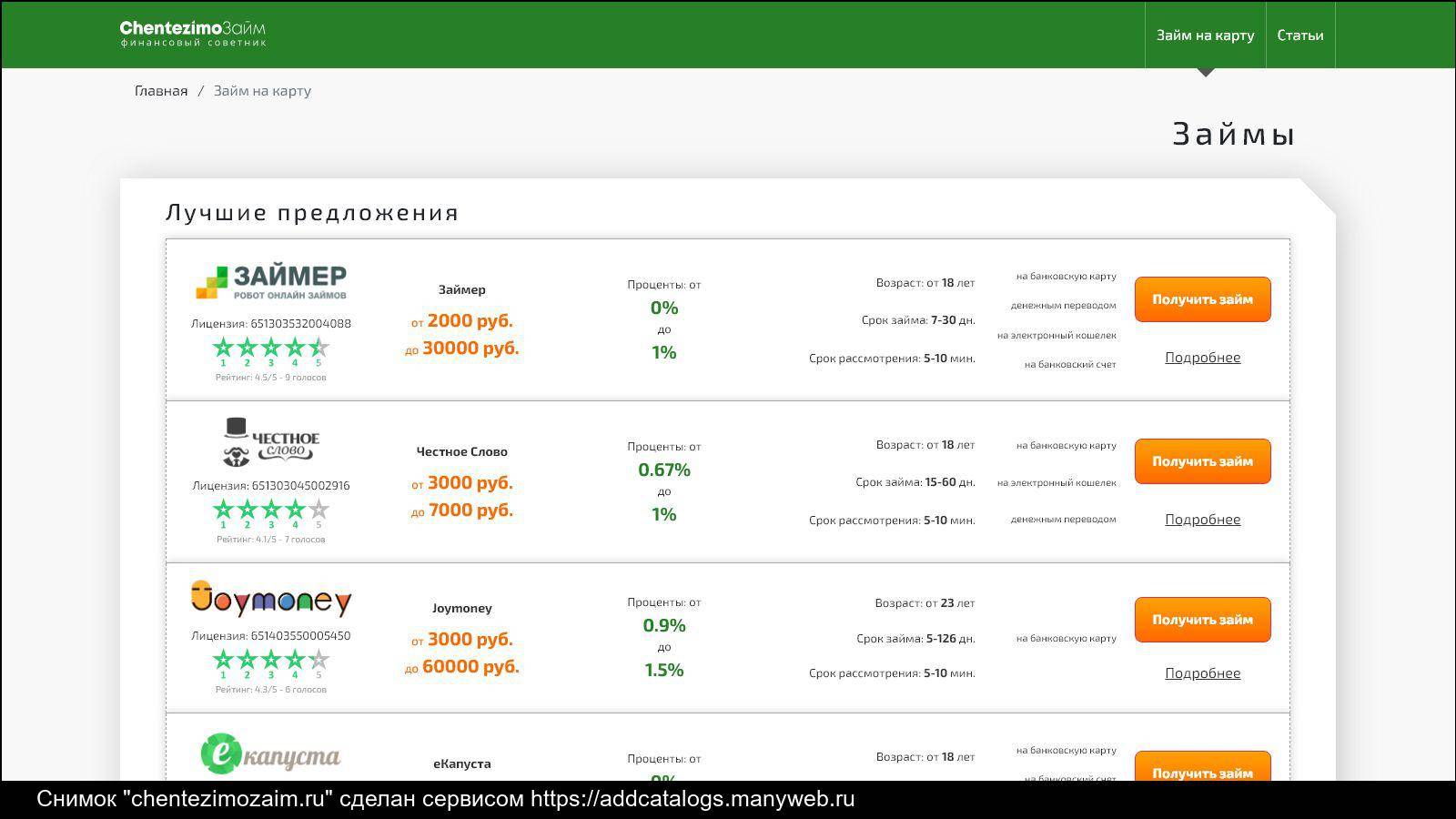
Task: Open Подробнее link for Joymoney
Action: coord(1202,673)
